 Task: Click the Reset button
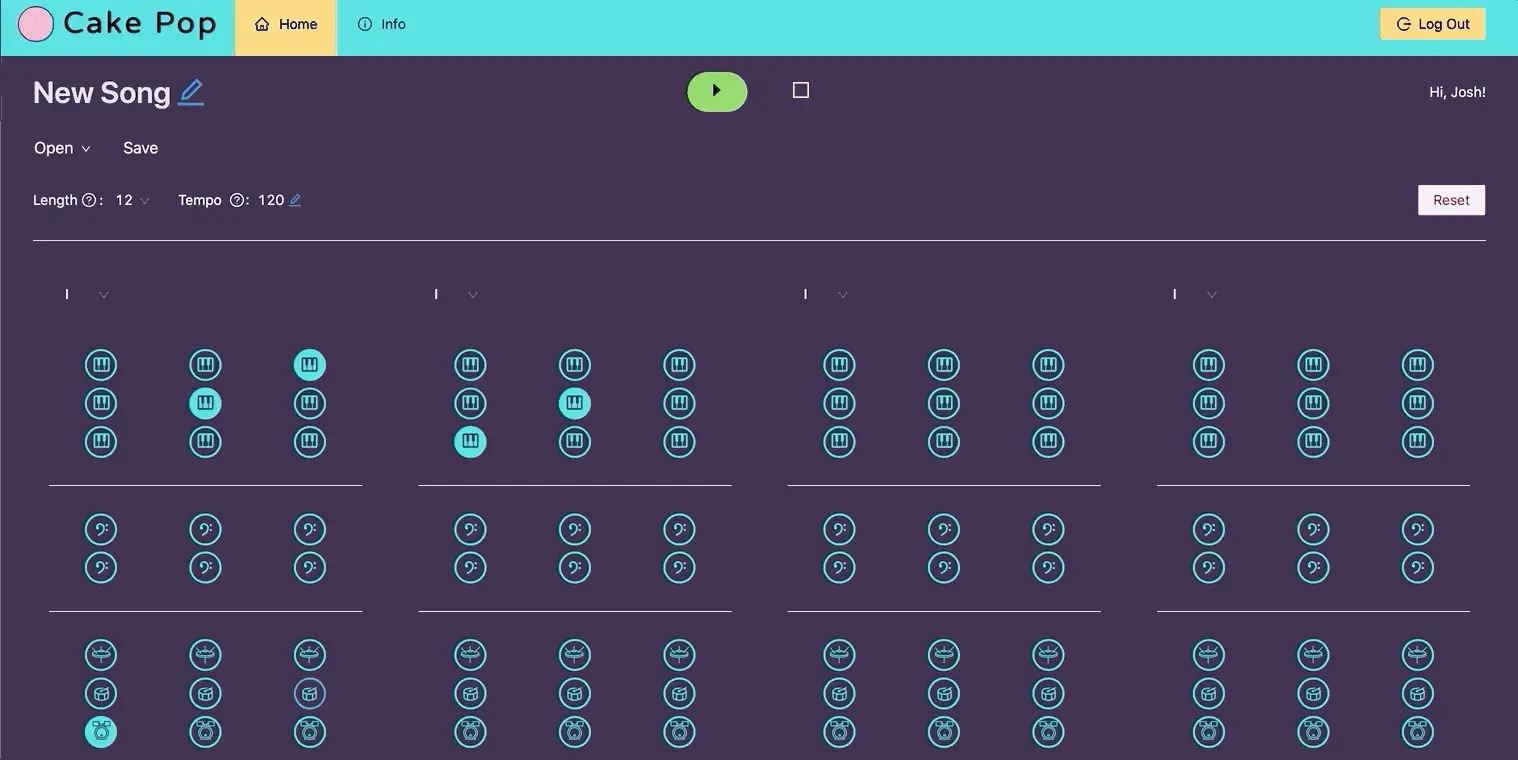pyautogui.click(x=1451, y=200)
